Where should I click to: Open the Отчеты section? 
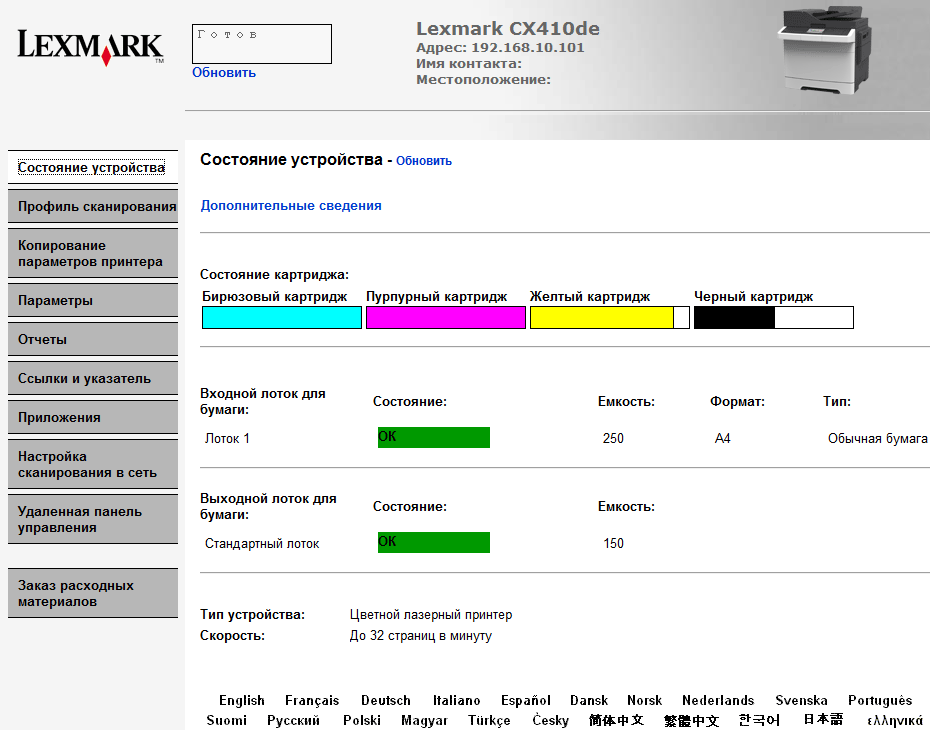(93, 339)
